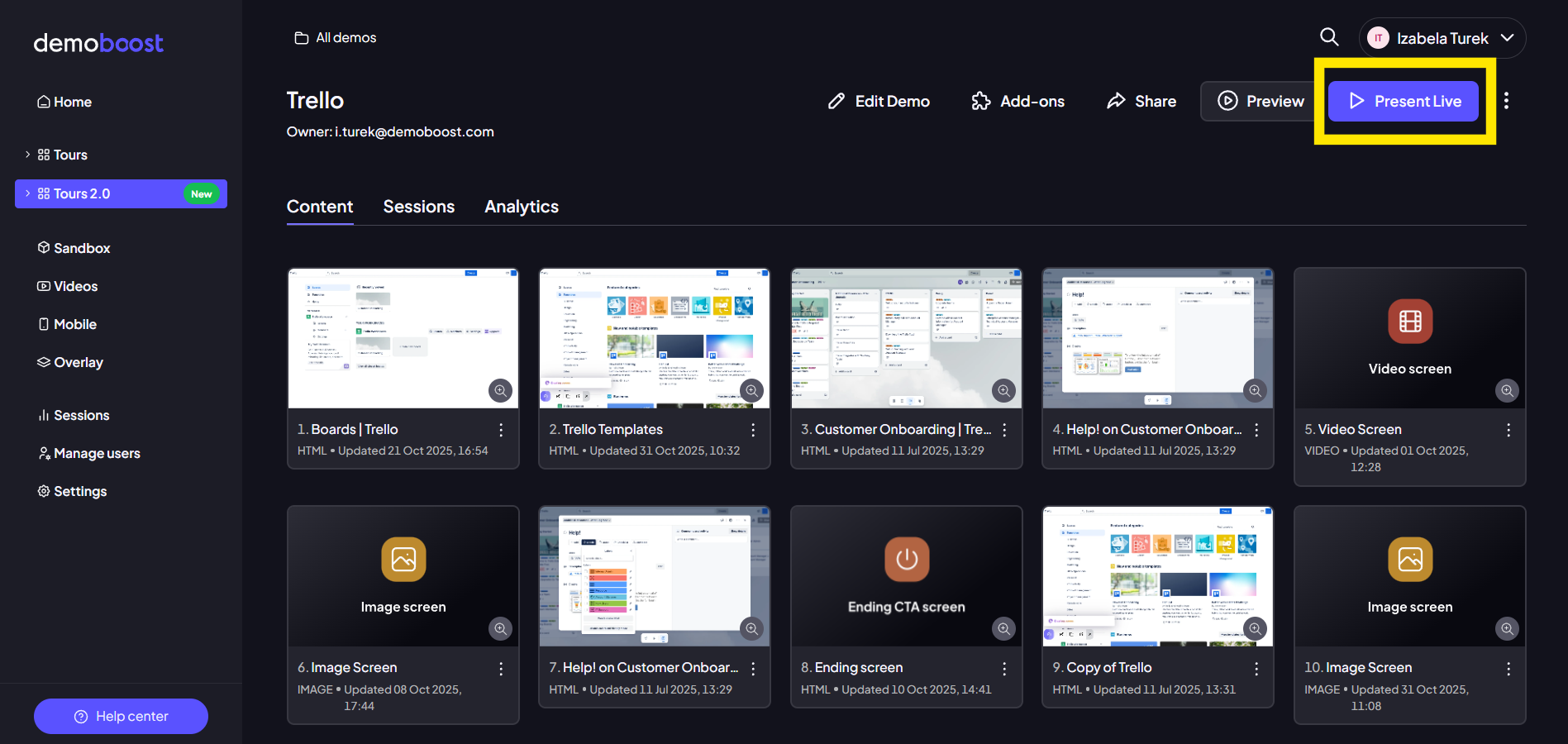The image size is (1568, 744).
Task: Open options menu for 10. Image Screen
Action: tap(1508, 668)
